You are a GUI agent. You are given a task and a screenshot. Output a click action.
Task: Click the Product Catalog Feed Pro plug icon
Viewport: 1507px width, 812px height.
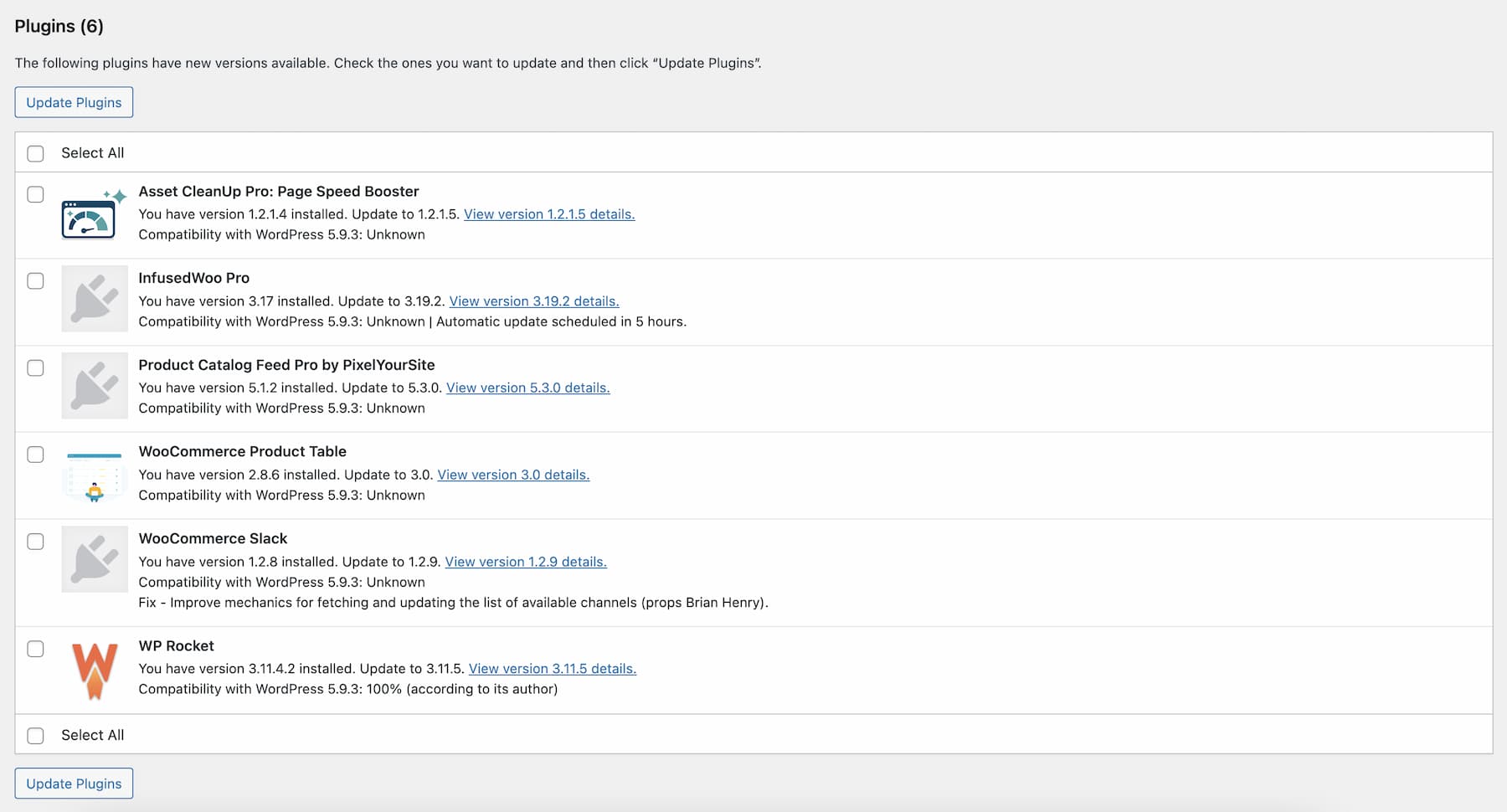(95, 386)
